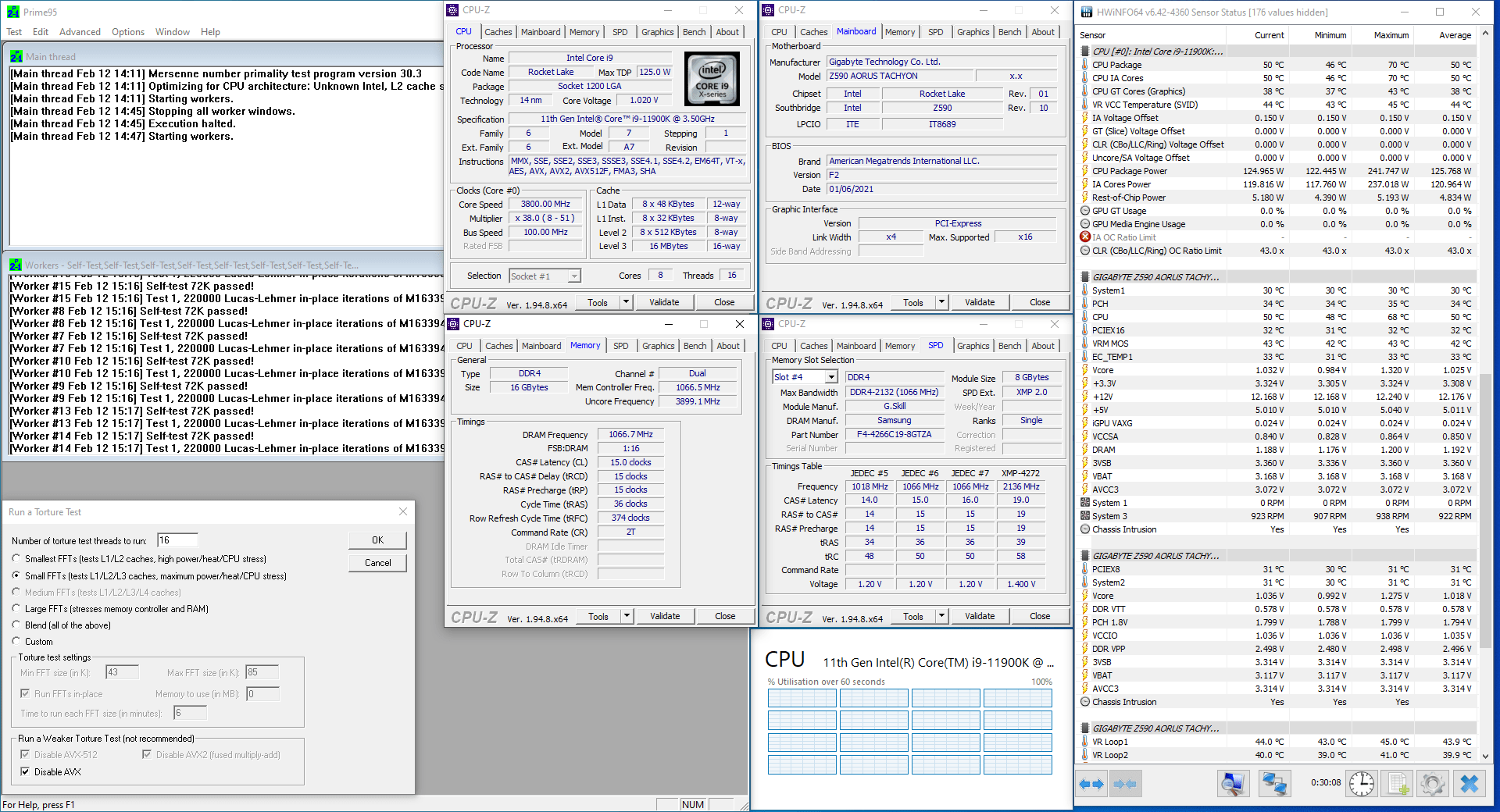Click the red error icon on IA OC Ratio Limit
The height and width of the screenshot is (812, 1500).
1084,237
